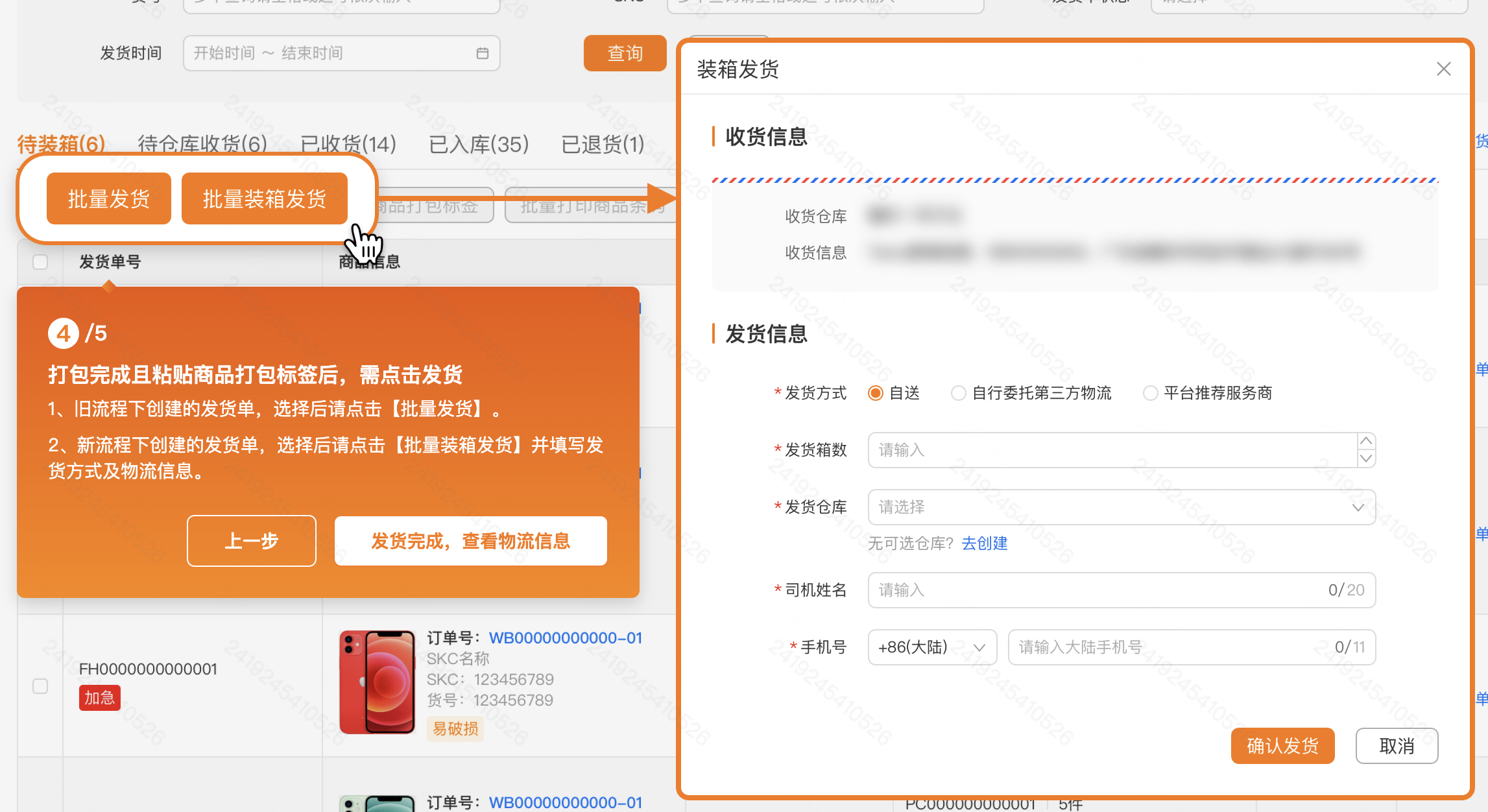Image resolution: width=1488 pixels, height=812 pixels.
Task: Click close icon on 装箱发货 dialog
Action: coord(1444,69)
